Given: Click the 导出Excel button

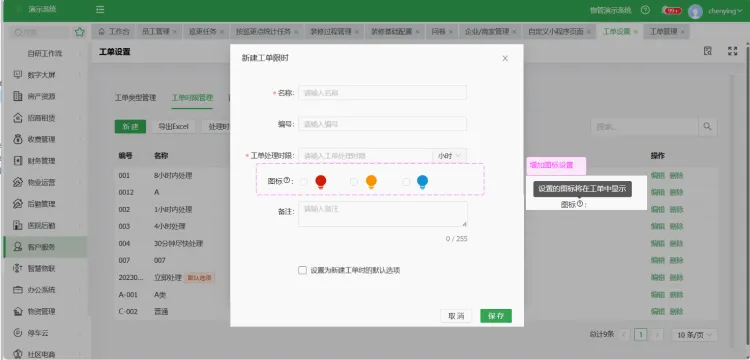Looking at the screenshot, I should pos(173,127).
